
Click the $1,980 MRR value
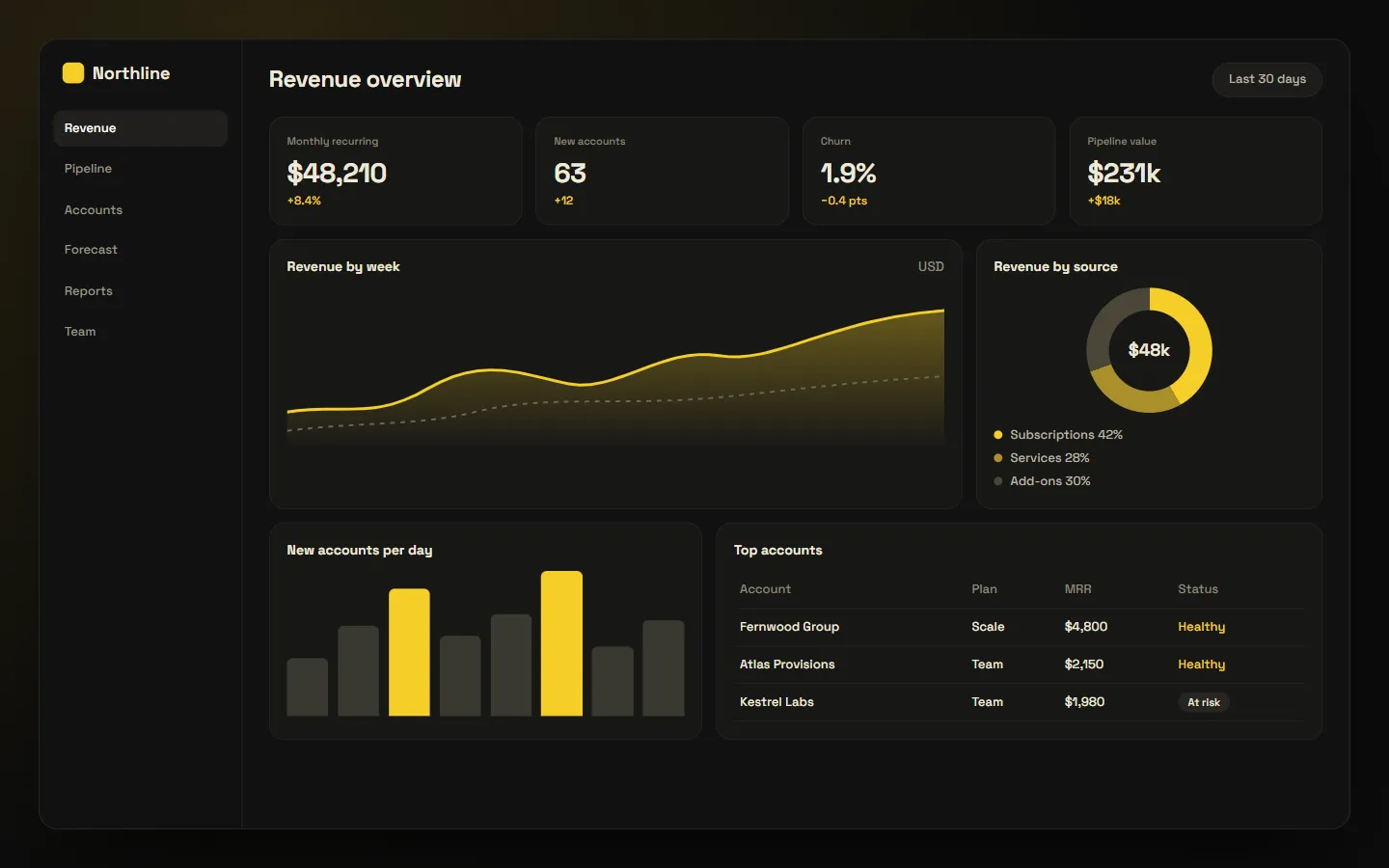pyautogui.click(x=1084, y=702)
